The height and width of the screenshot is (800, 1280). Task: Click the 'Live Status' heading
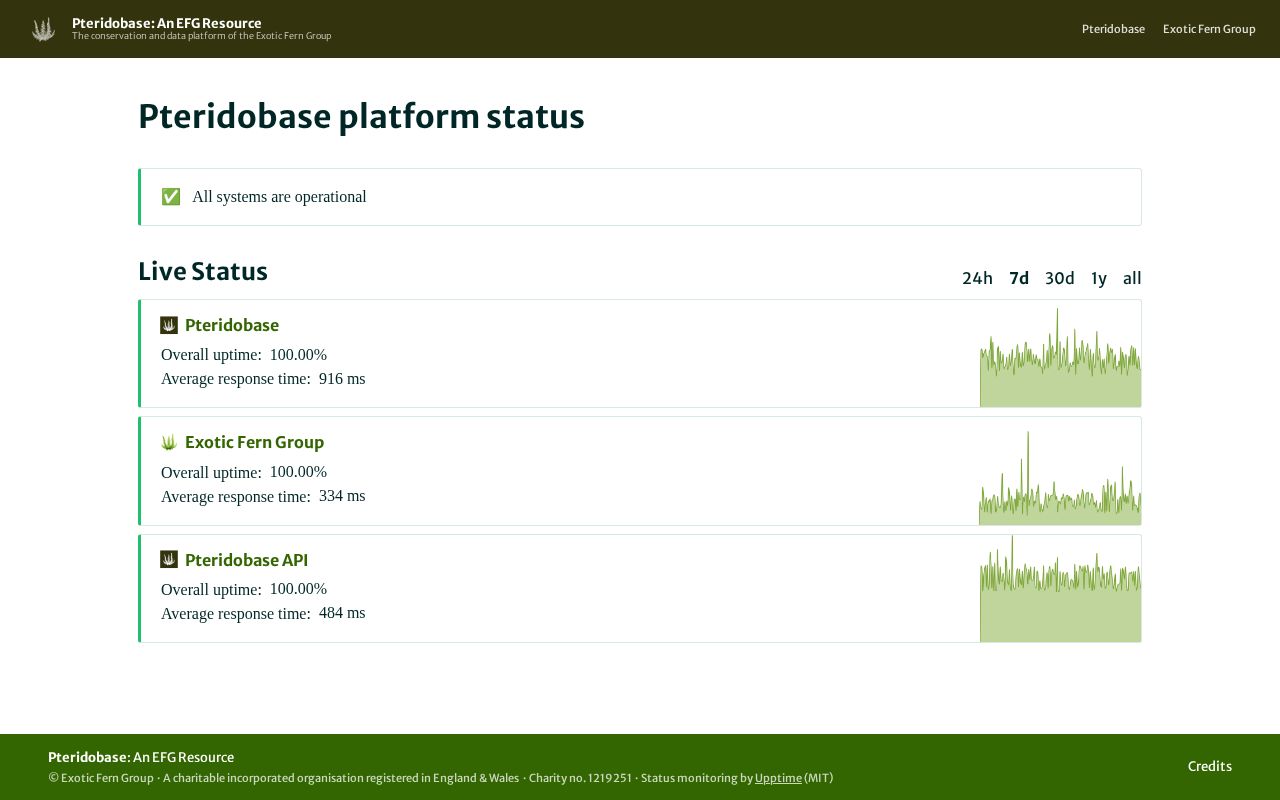[x=203, y=272]
